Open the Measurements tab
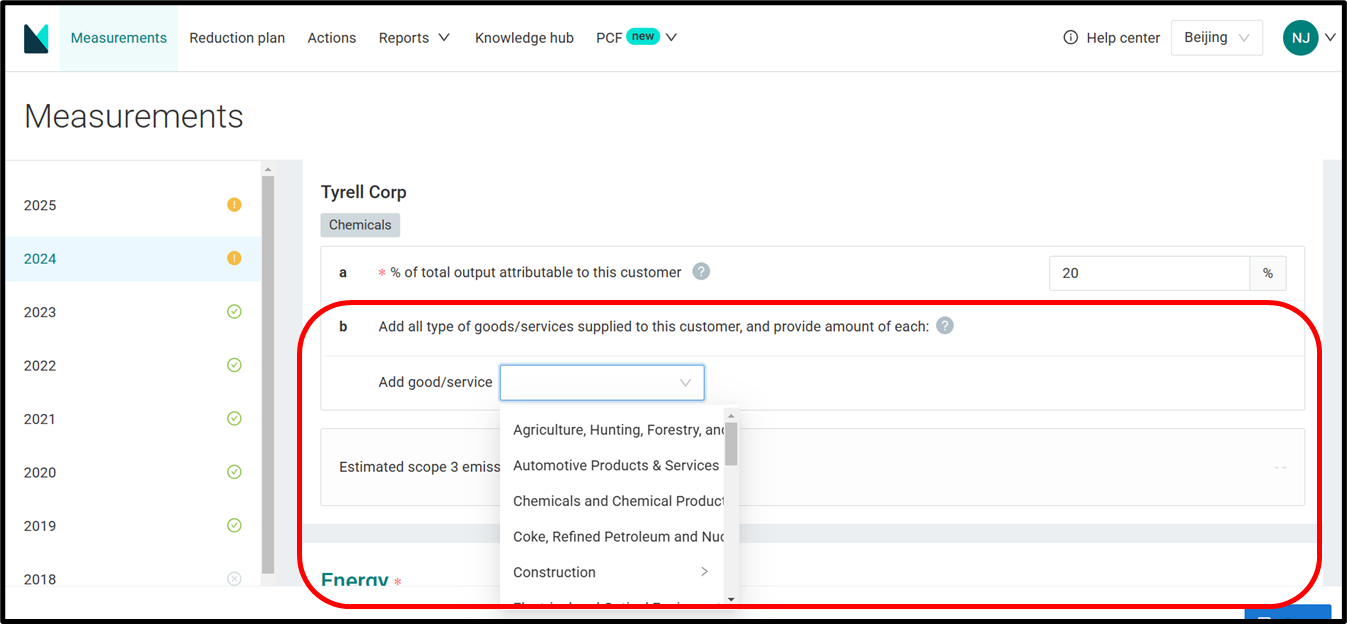Viewport: 1347px width, 624px height. (x=119, y=38)
